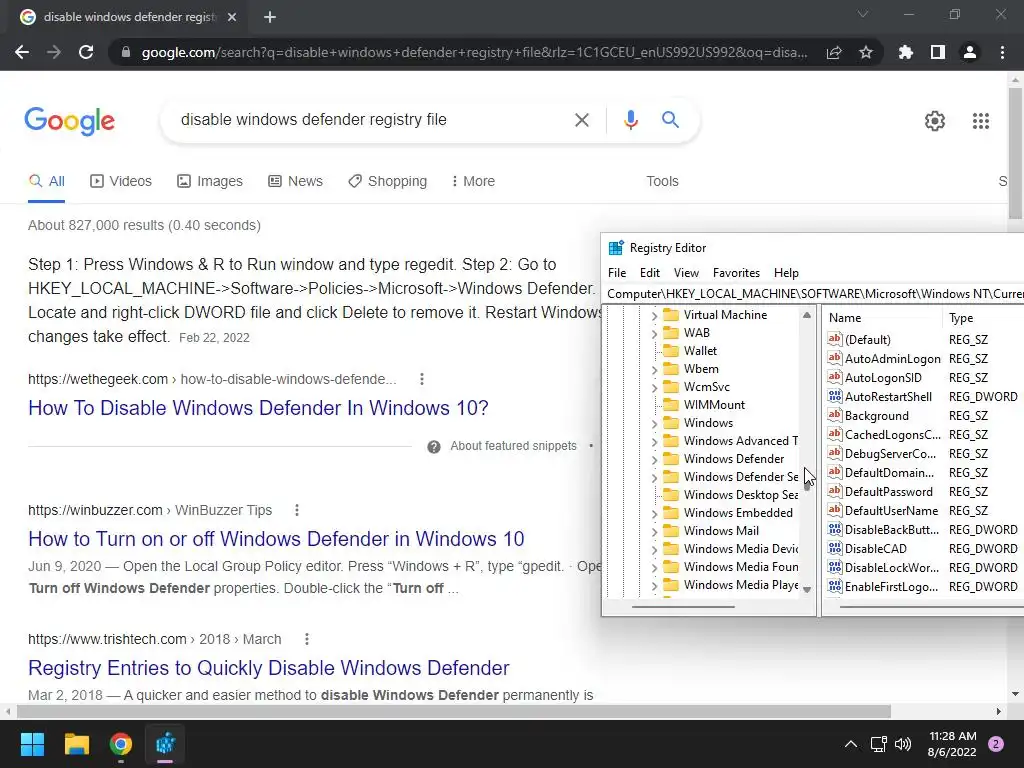Toggle Chrome side panel icon

pyautogui.click(x=938, y=52)
